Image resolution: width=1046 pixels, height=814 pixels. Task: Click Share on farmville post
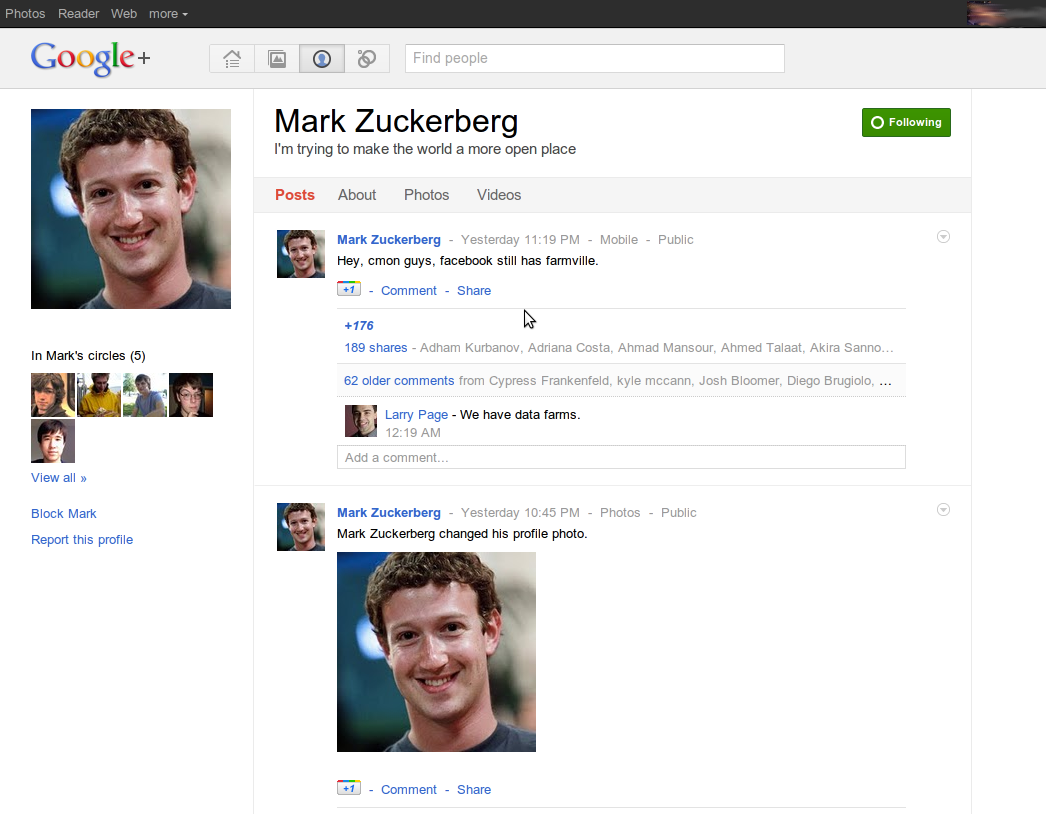click(474, 290)
